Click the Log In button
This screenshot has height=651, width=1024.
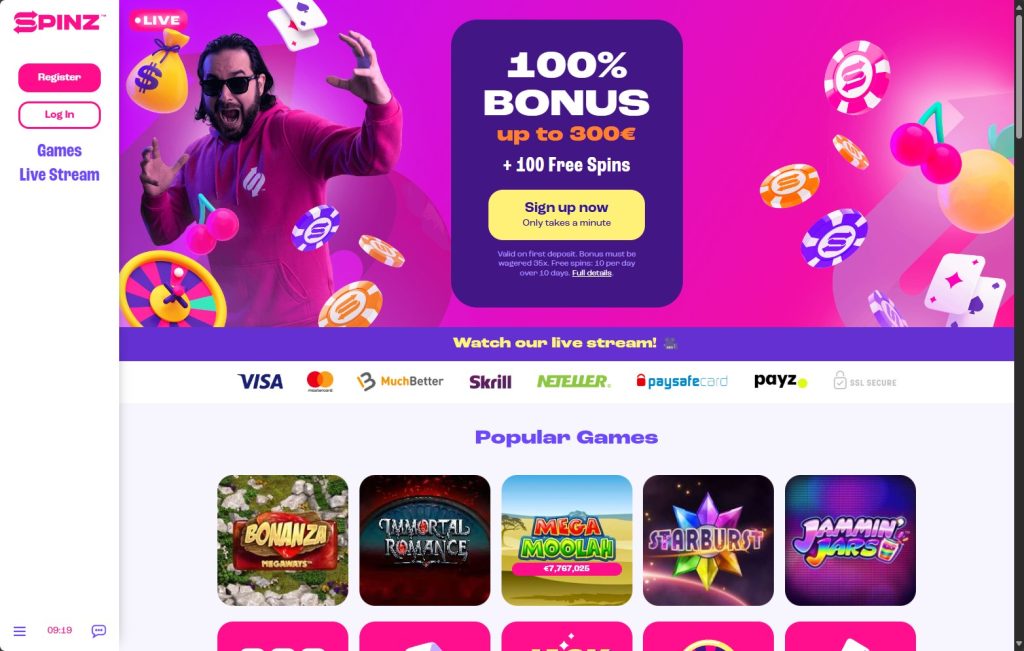click(59, 115)
